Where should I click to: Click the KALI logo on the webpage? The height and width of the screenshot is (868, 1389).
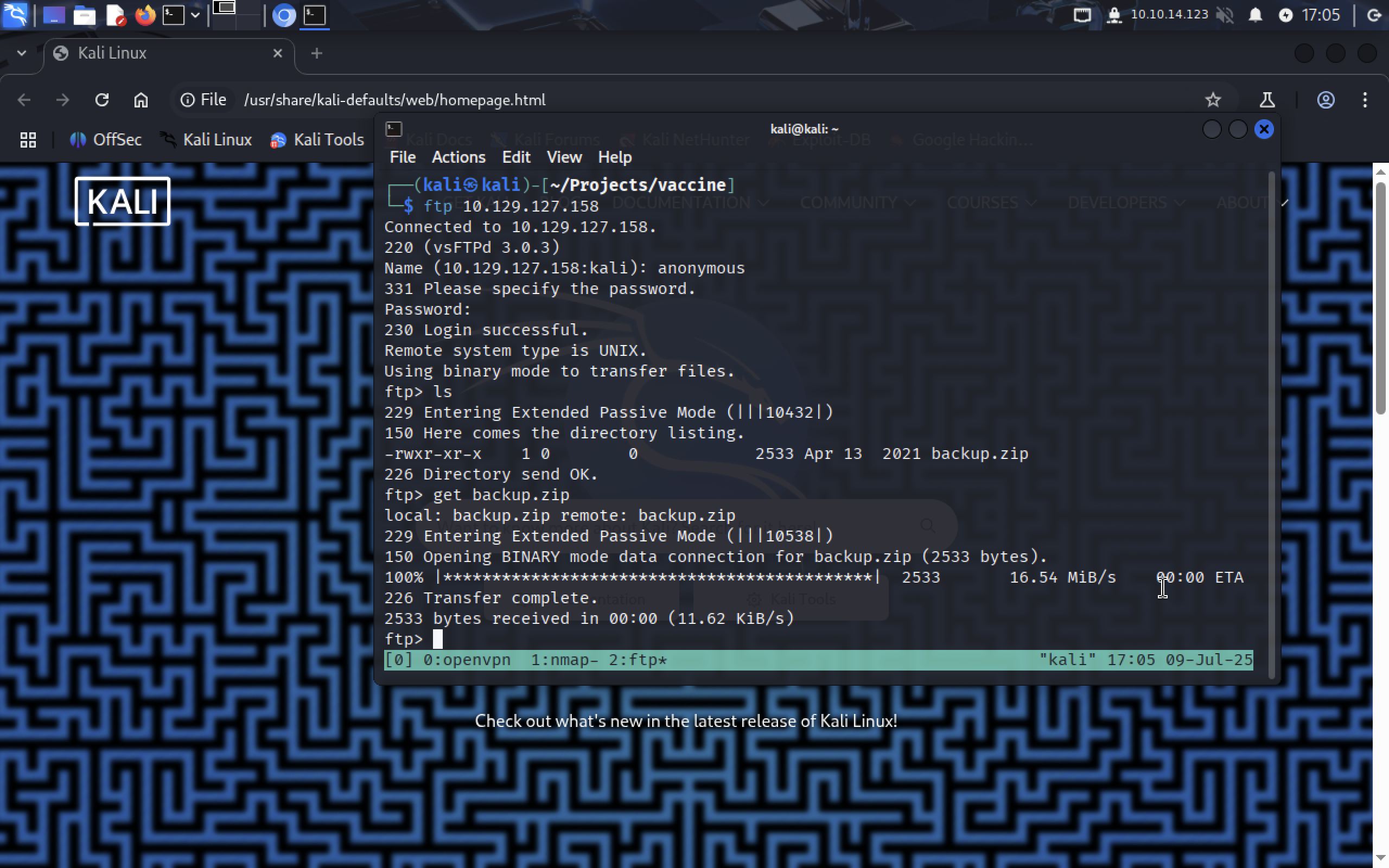pos(122,201)
